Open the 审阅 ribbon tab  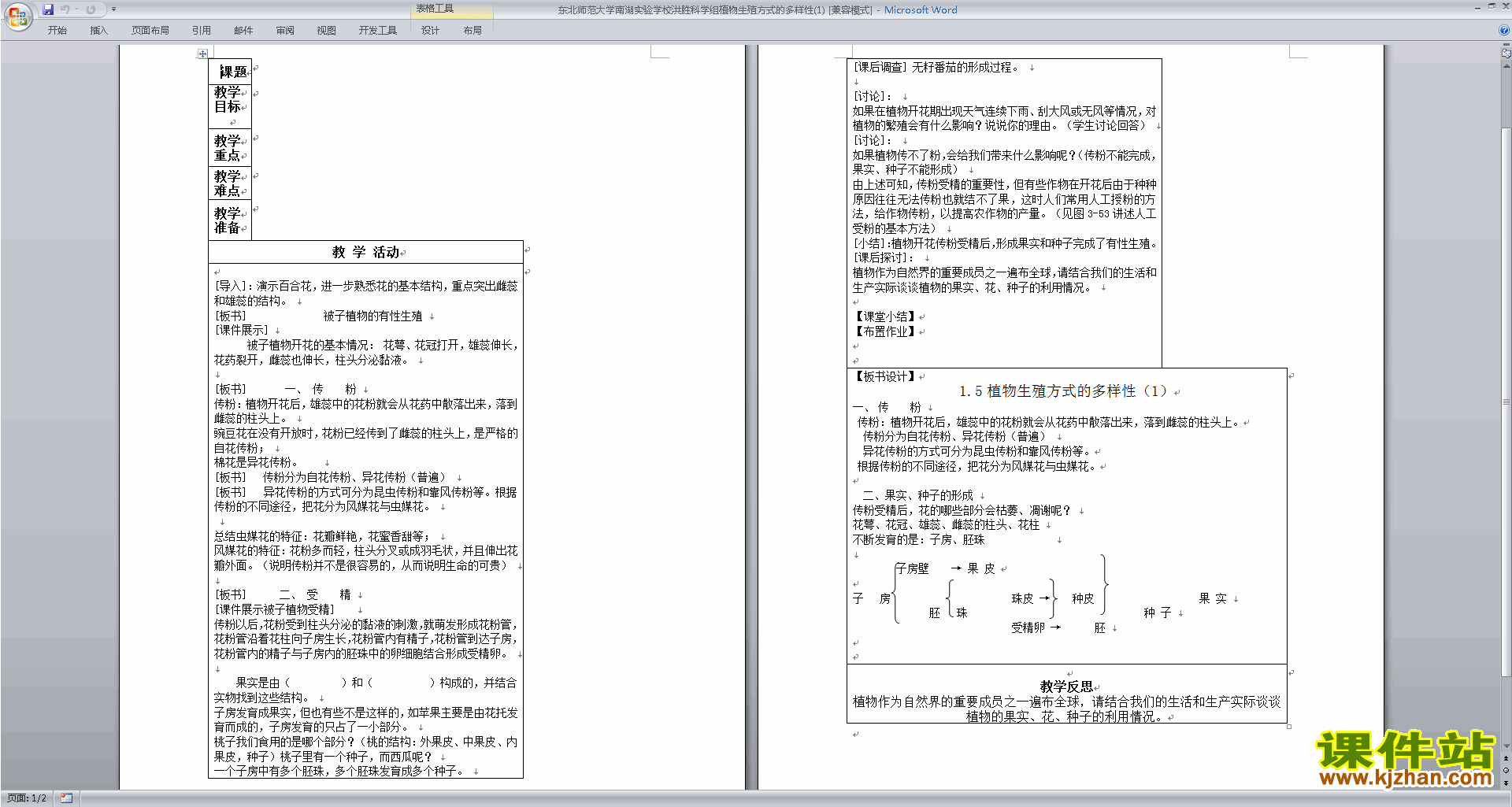(285, 30)
